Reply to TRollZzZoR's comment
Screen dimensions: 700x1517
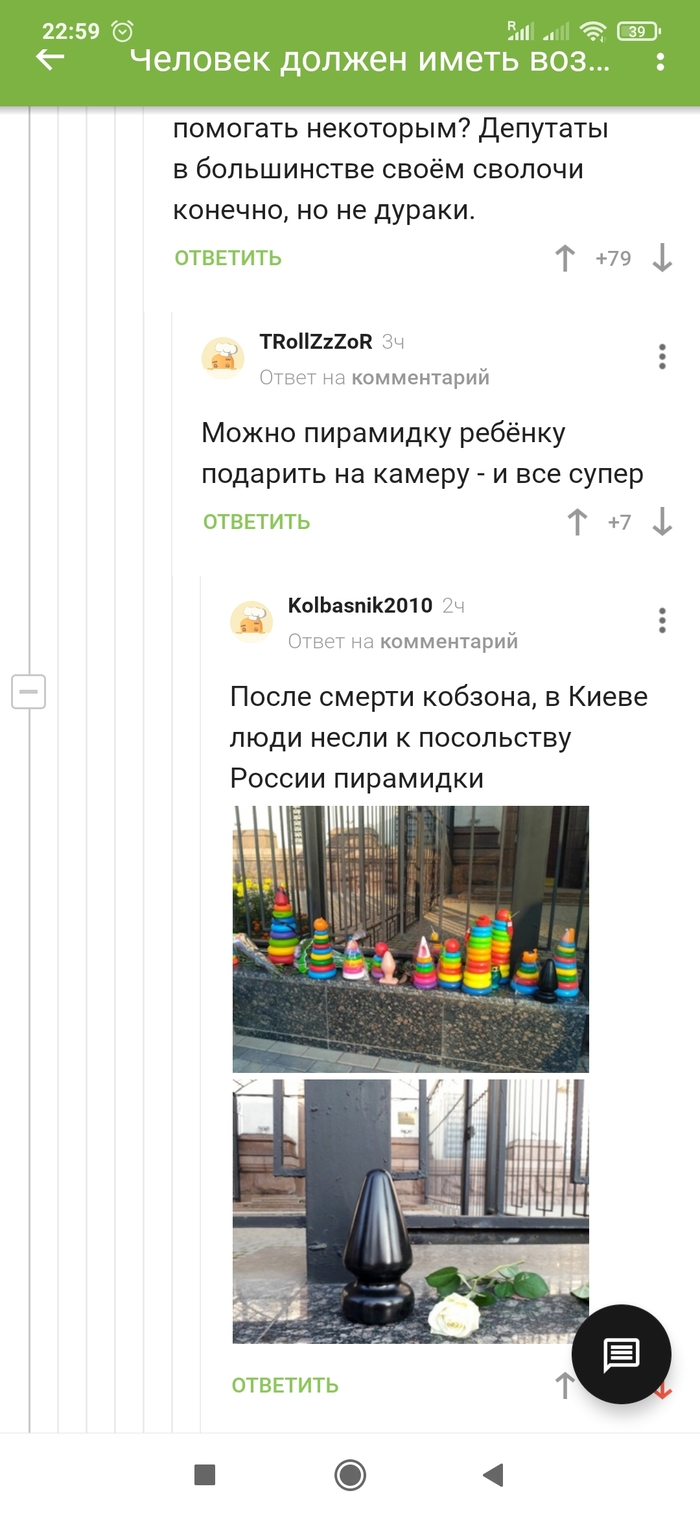coord(256,522)
